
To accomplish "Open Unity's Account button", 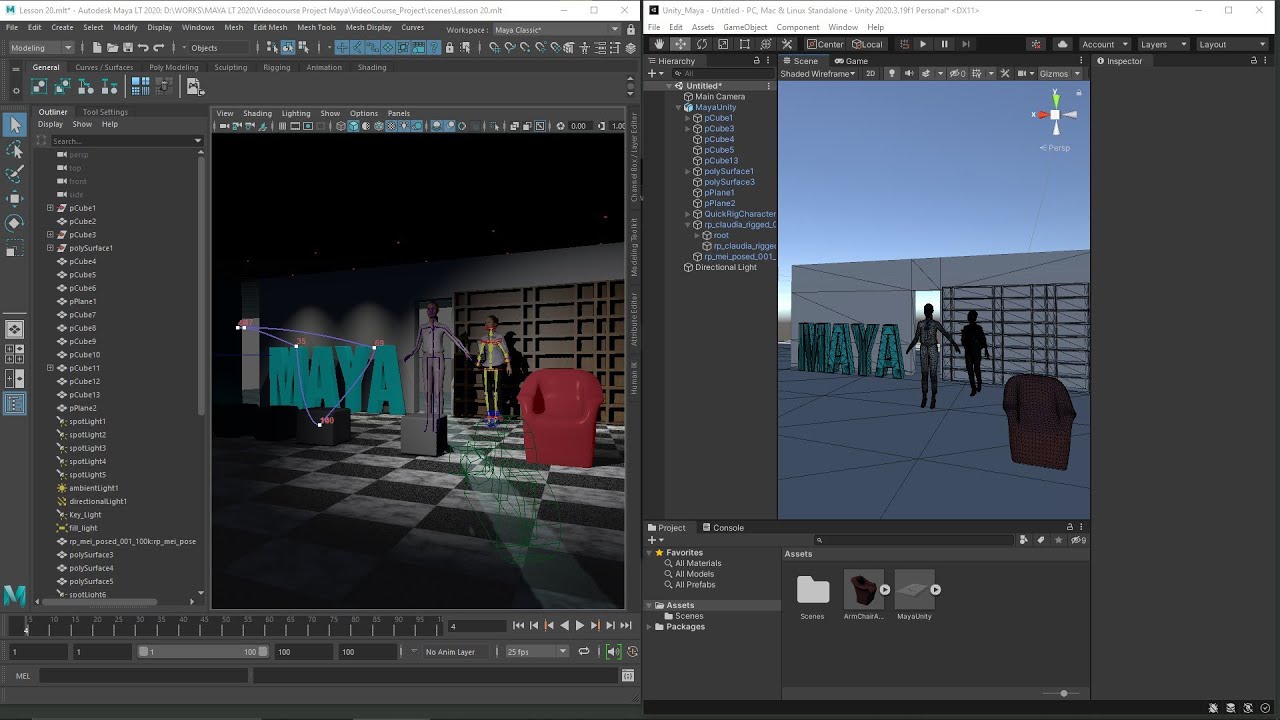I will pos(1104,44).
